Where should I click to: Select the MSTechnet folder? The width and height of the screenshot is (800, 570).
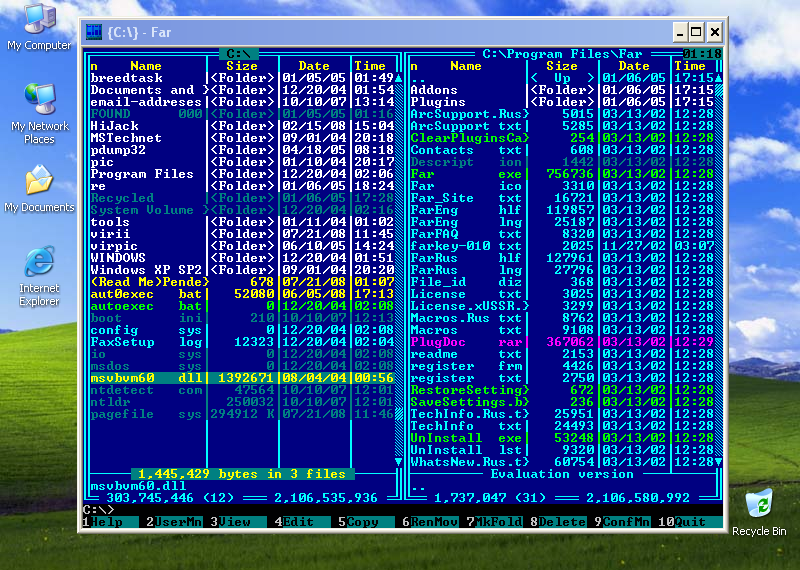point(242,138)
